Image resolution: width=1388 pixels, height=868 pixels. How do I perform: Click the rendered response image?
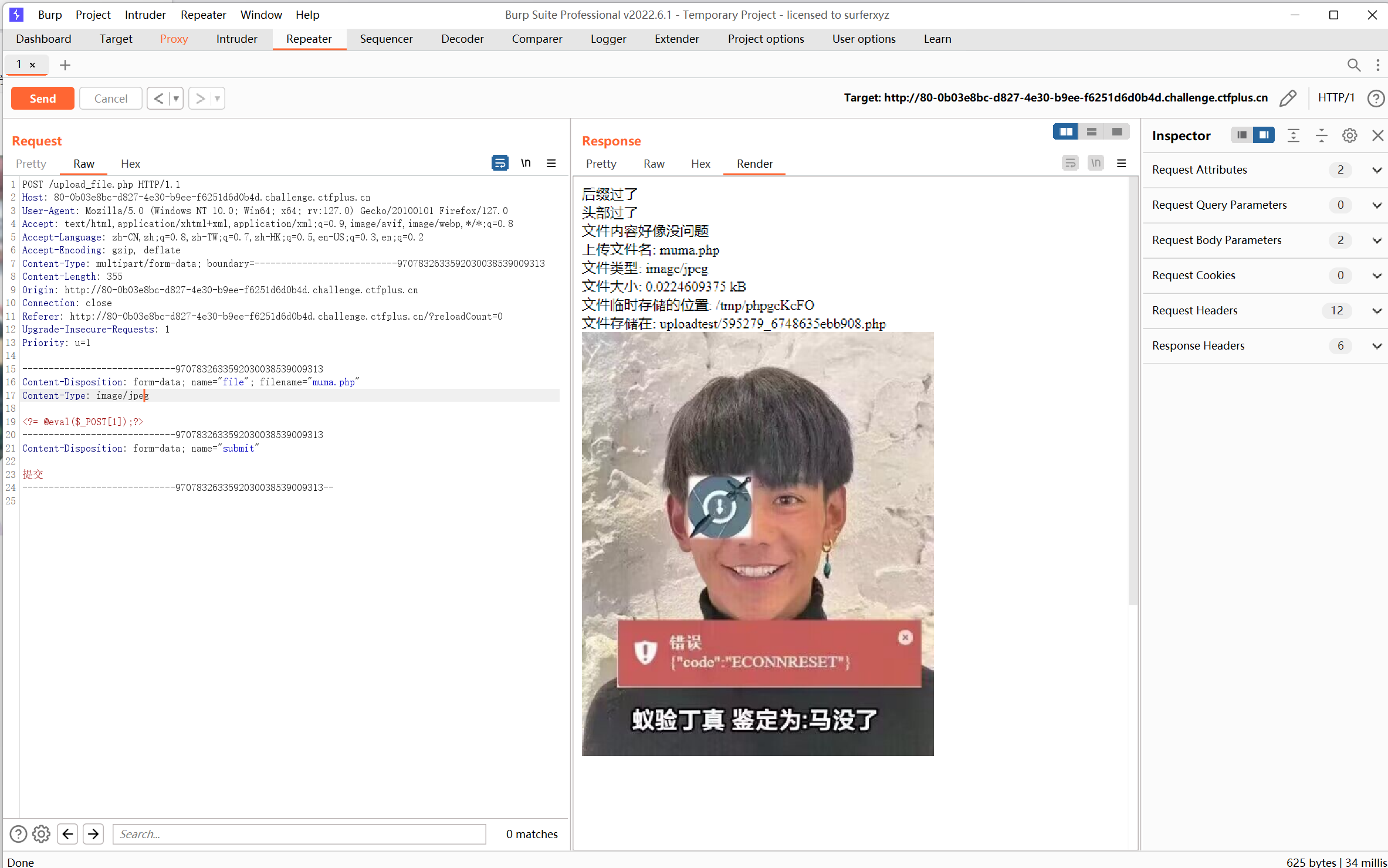pyautogui.click(x=757, y=544)
